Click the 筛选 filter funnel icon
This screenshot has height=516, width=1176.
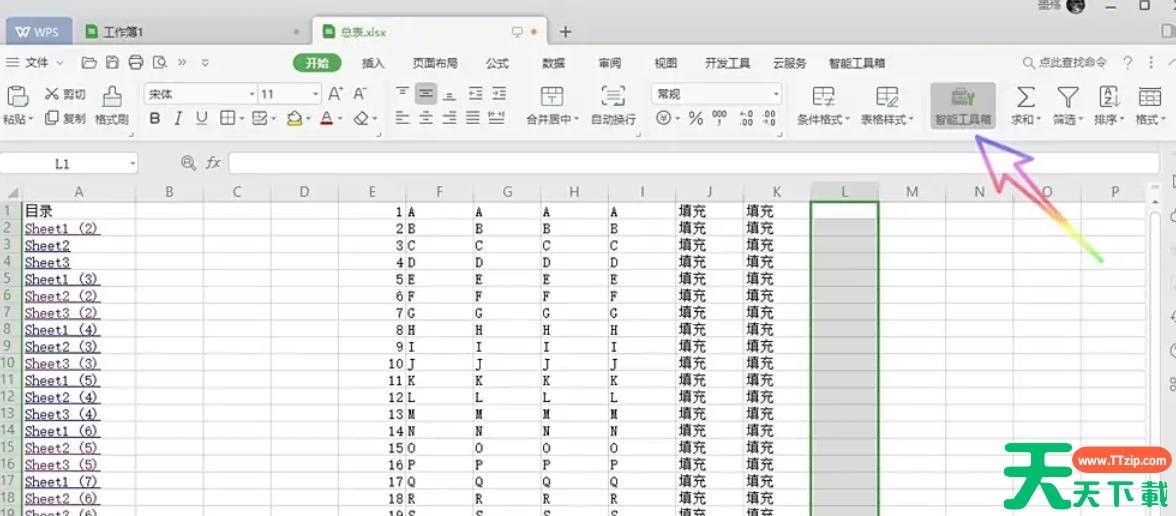tap(1067, 97)
